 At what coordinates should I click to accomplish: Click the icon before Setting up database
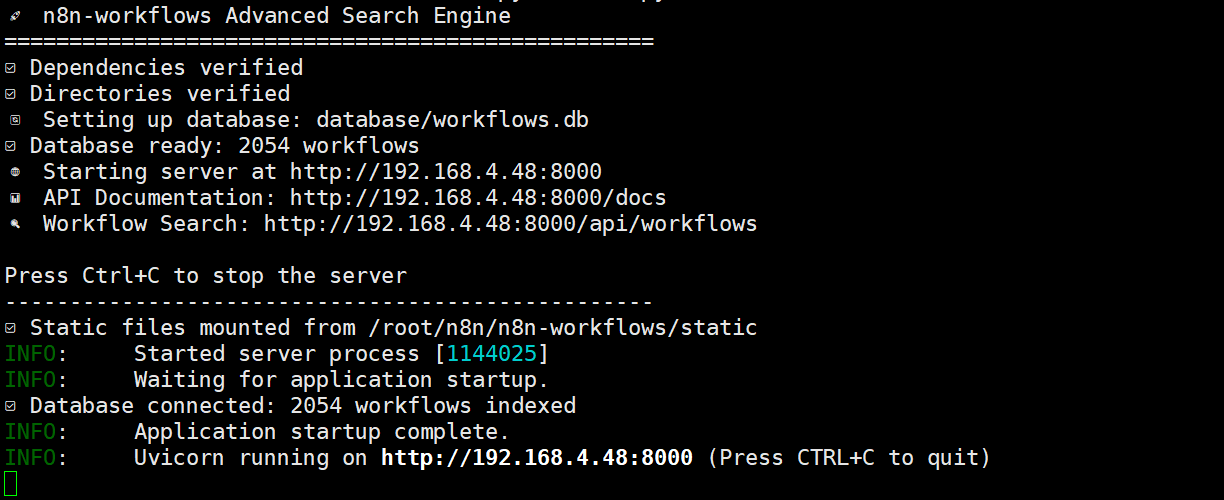[14, 120]
